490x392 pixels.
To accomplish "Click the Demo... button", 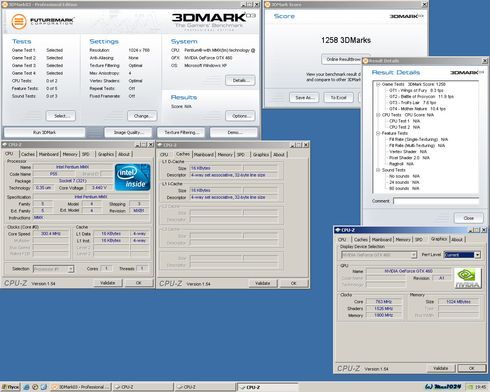I will (x=234, y=132).
